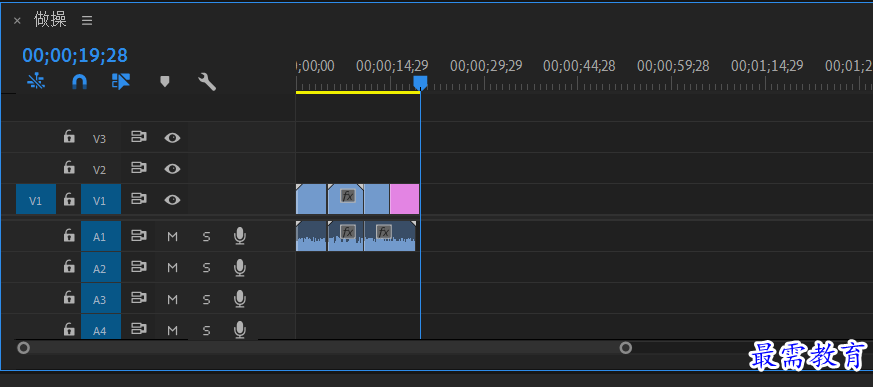Toggle lock on track A4
The width and height of the screenshot is (873, 387).
pos(69,330)
